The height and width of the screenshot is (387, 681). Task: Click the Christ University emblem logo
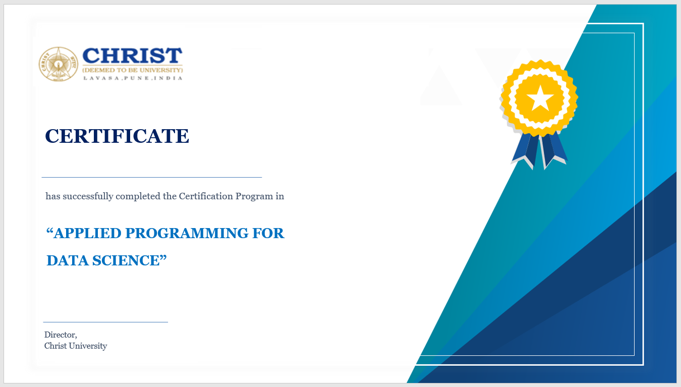(58, 64)
